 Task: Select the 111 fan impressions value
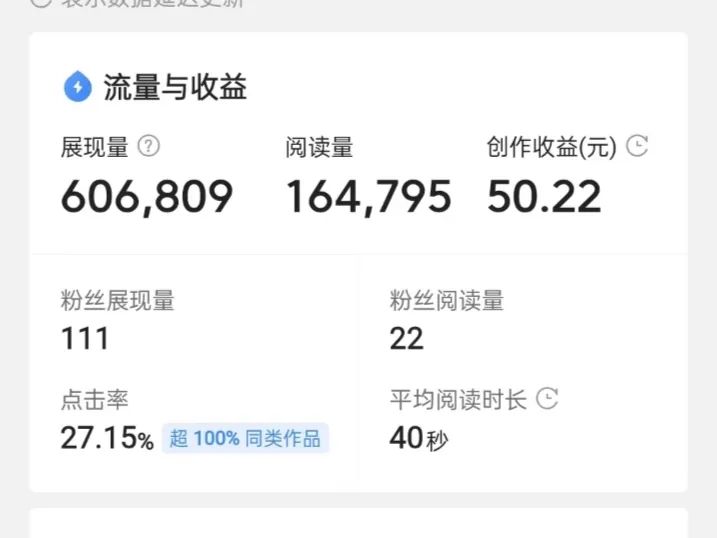[x=85, y=339]
